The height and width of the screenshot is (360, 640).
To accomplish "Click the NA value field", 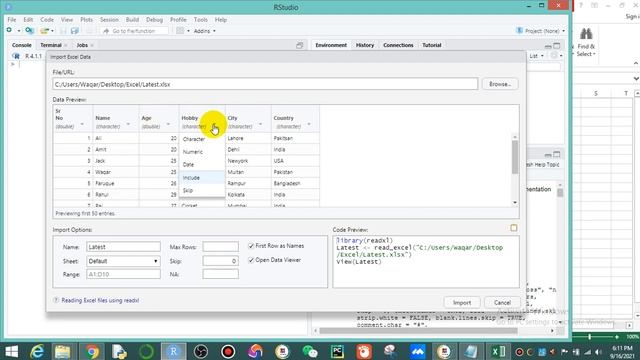I will (220, 274).
